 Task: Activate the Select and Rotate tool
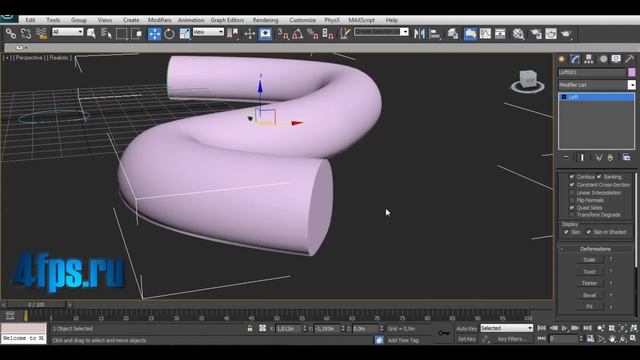coord(169,34)
